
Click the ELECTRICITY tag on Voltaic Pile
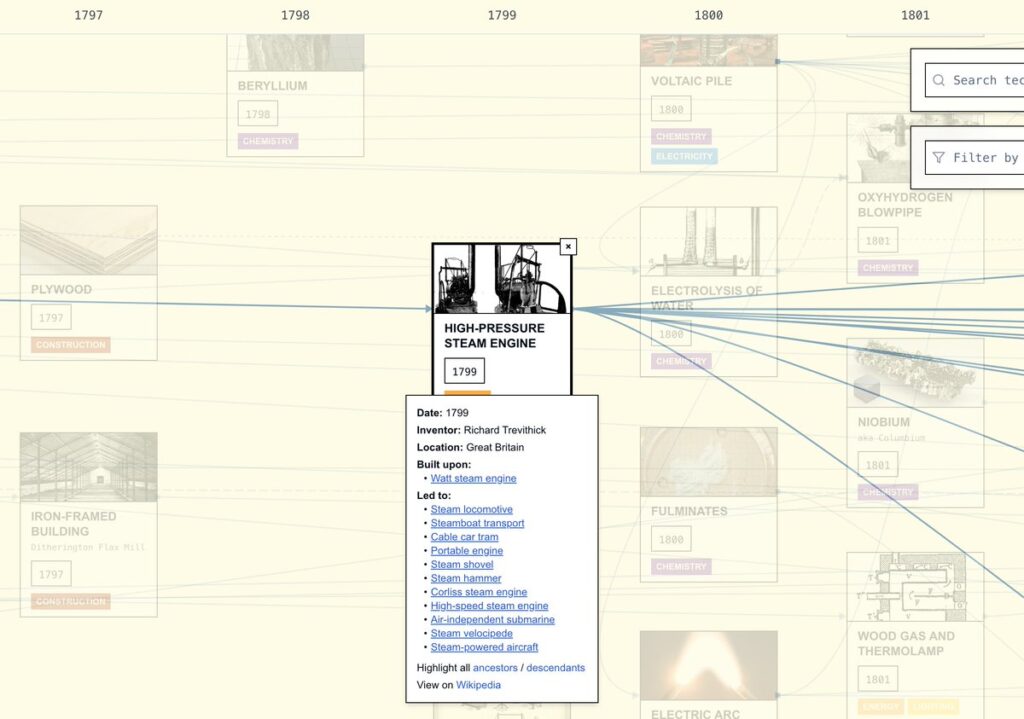[x=683, y=156]
